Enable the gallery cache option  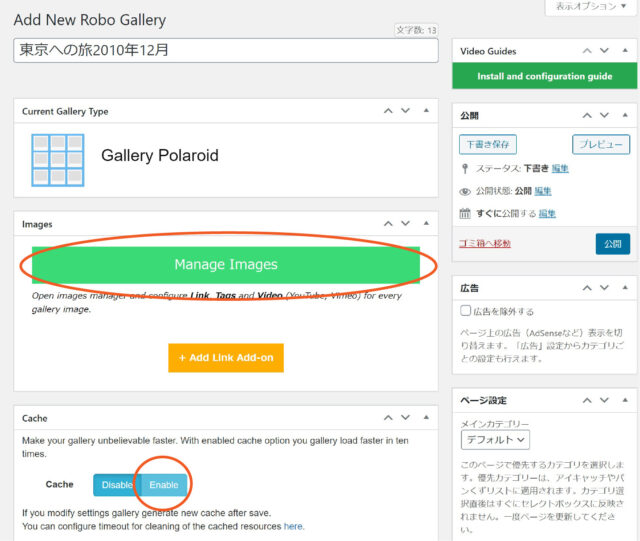[164, 484]
